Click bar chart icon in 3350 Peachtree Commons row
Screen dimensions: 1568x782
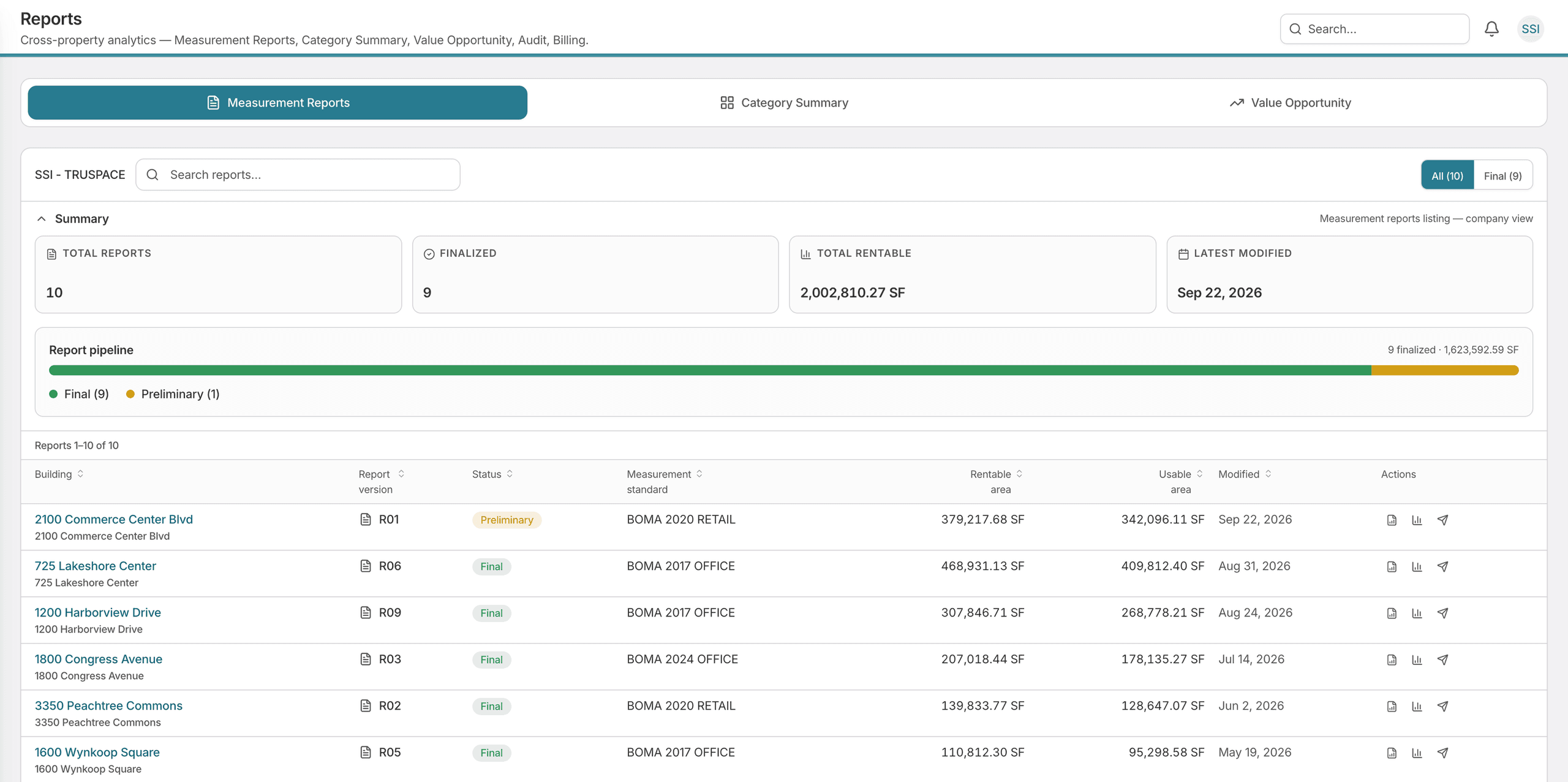pos(1417,706)
